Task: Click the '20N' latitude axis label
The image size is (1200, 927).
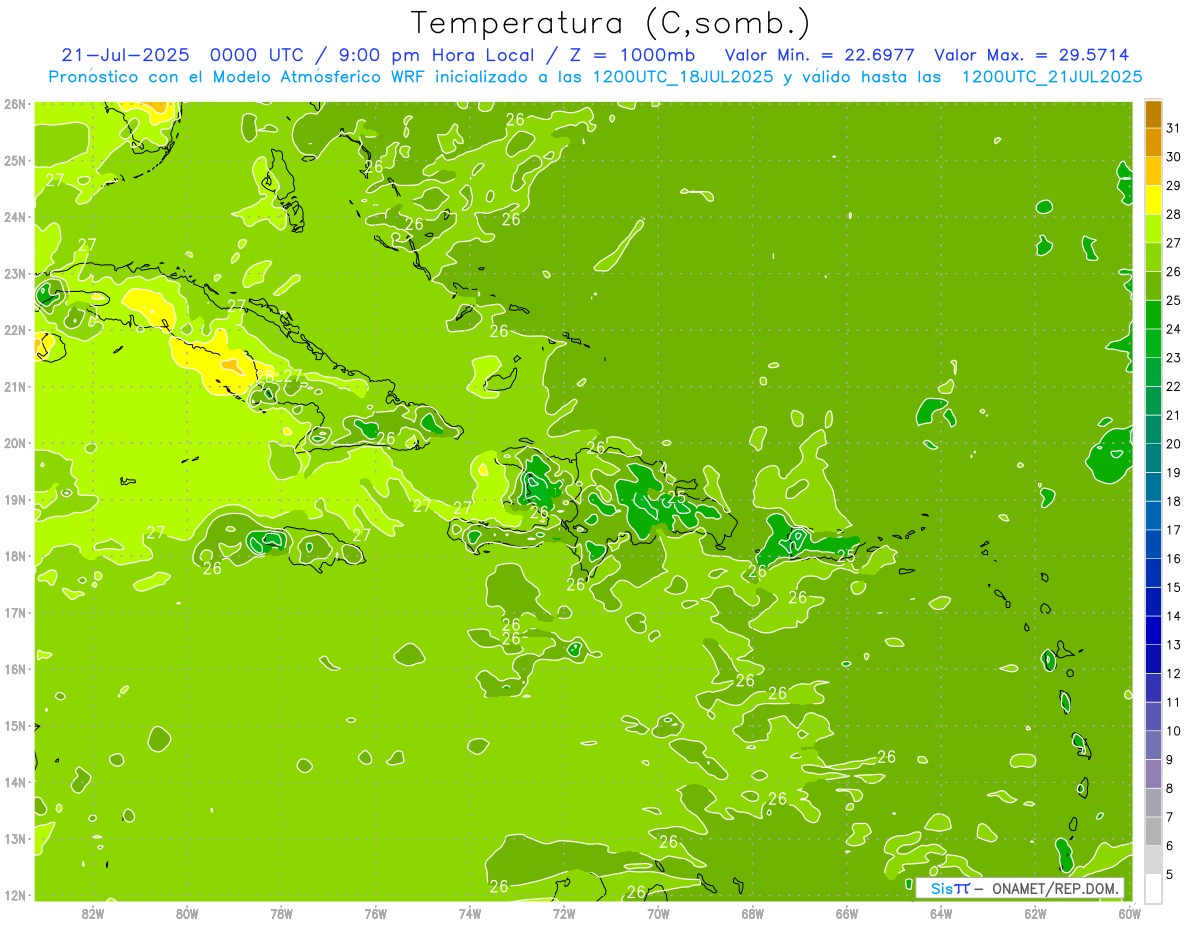Action: click(15, 443)
